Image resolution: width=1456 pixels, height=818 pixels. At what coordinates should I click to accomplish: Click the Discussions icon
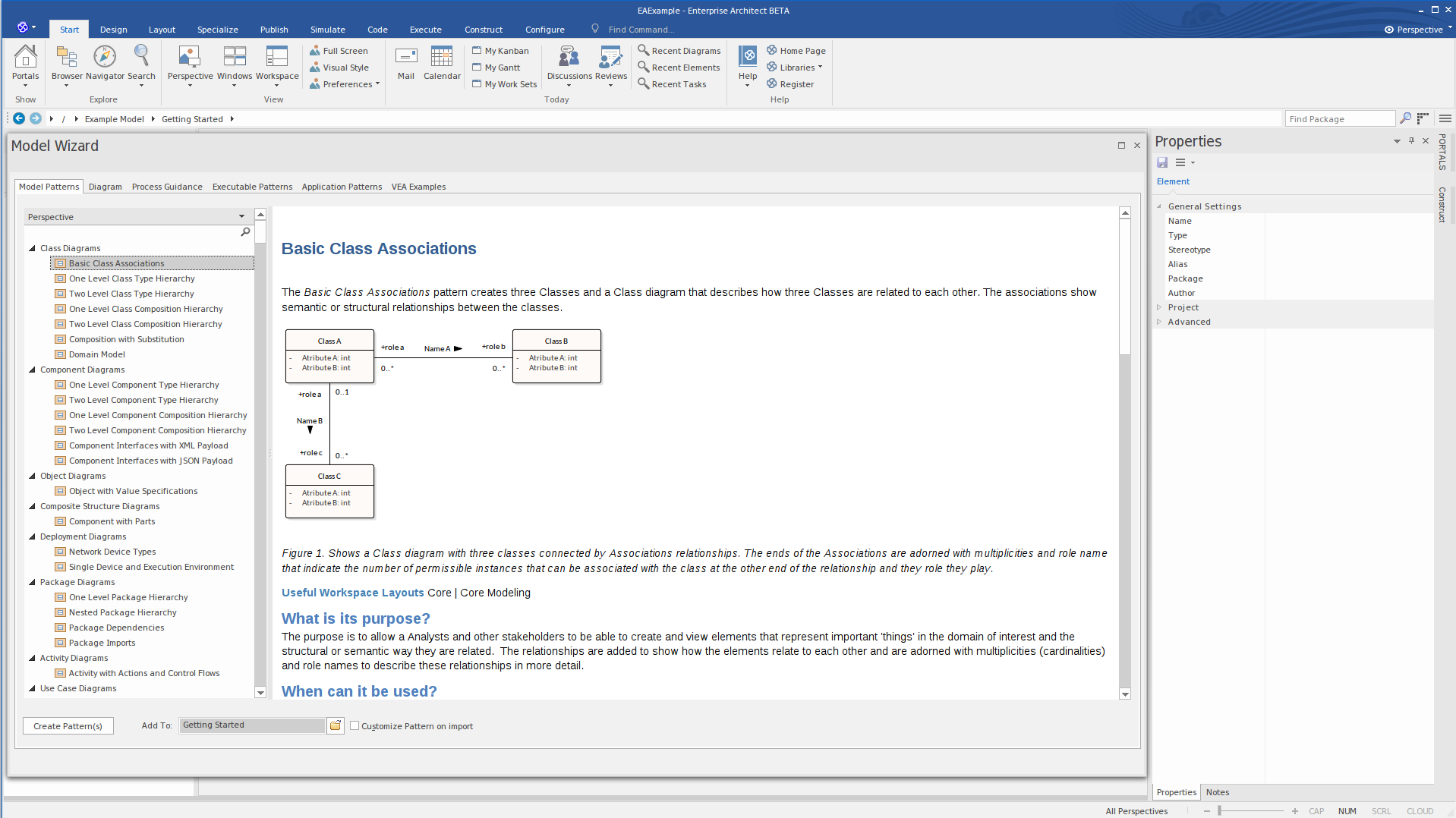pos(569,58)
